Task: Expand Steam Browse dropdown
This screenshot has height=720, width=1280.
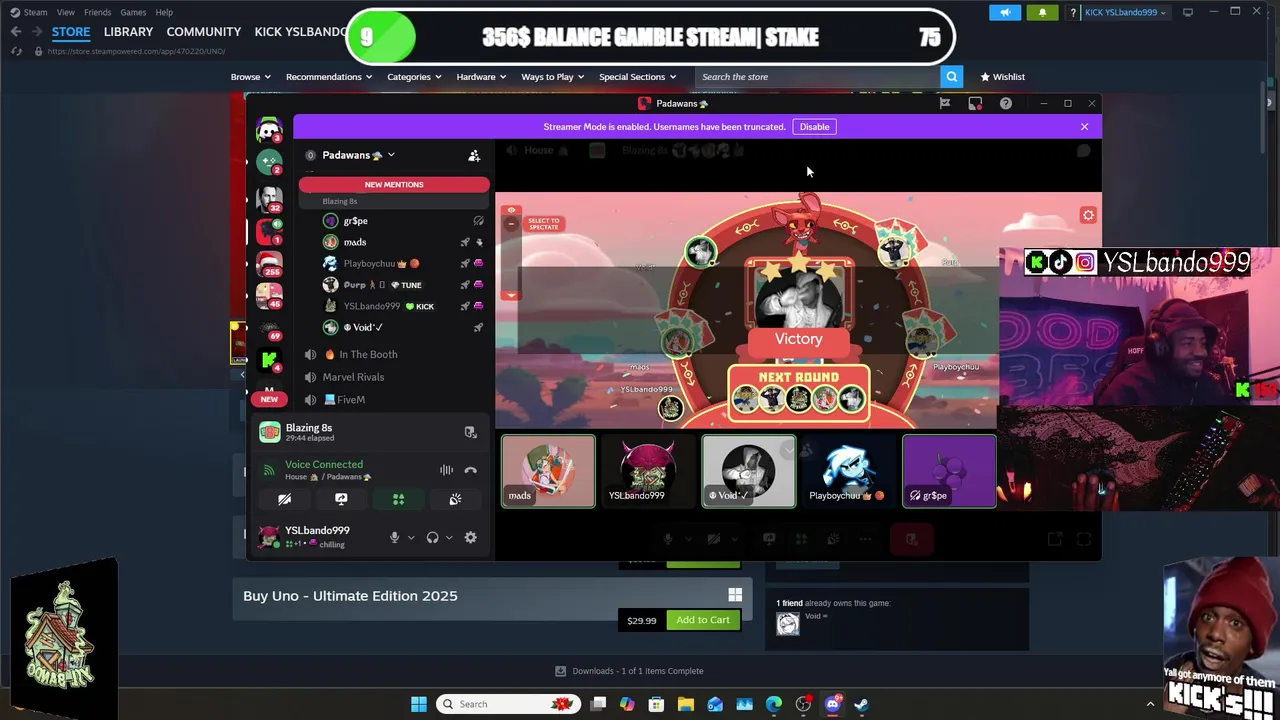Action: click(250, 77)
